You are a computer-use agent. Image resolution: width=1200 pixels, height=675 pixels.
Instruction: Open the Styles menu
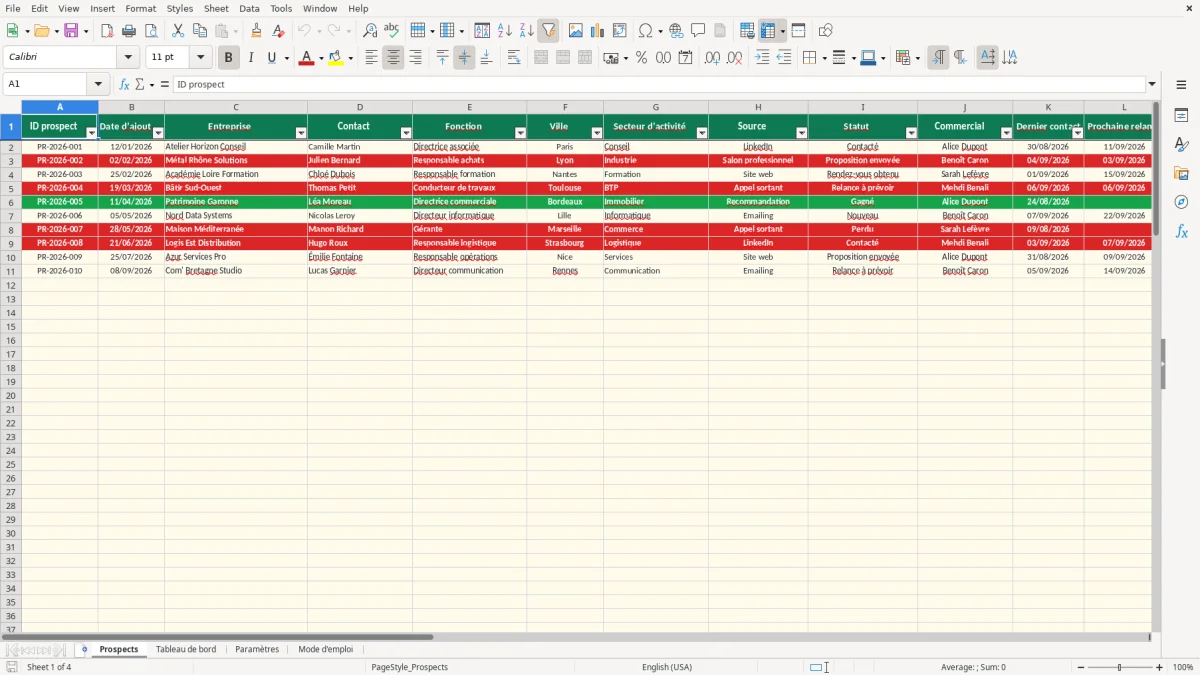(180, 8)
